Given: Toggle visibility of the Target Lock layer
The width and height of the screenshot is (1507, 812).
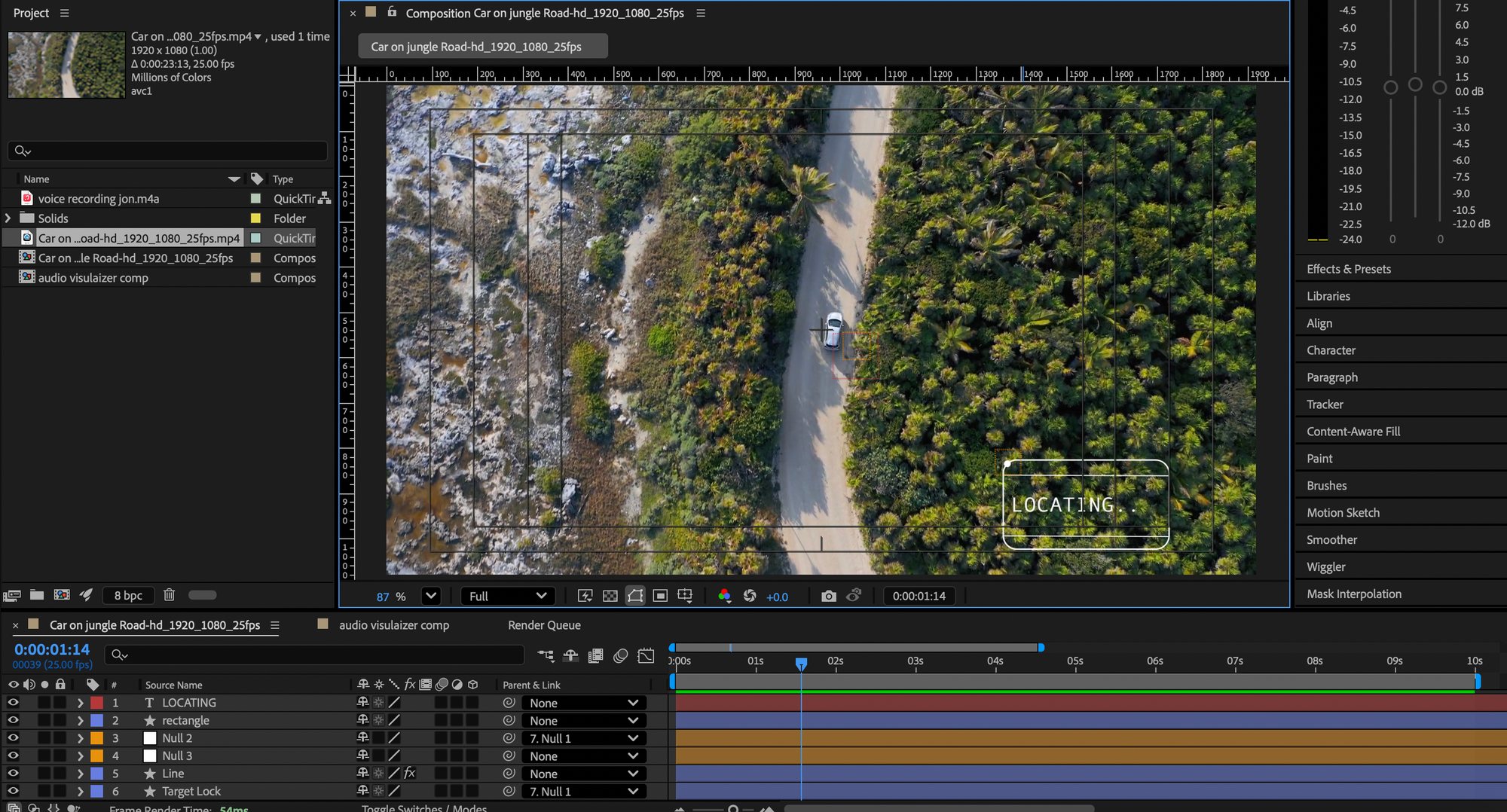Looking at the screenshot, I should point(13,791).
